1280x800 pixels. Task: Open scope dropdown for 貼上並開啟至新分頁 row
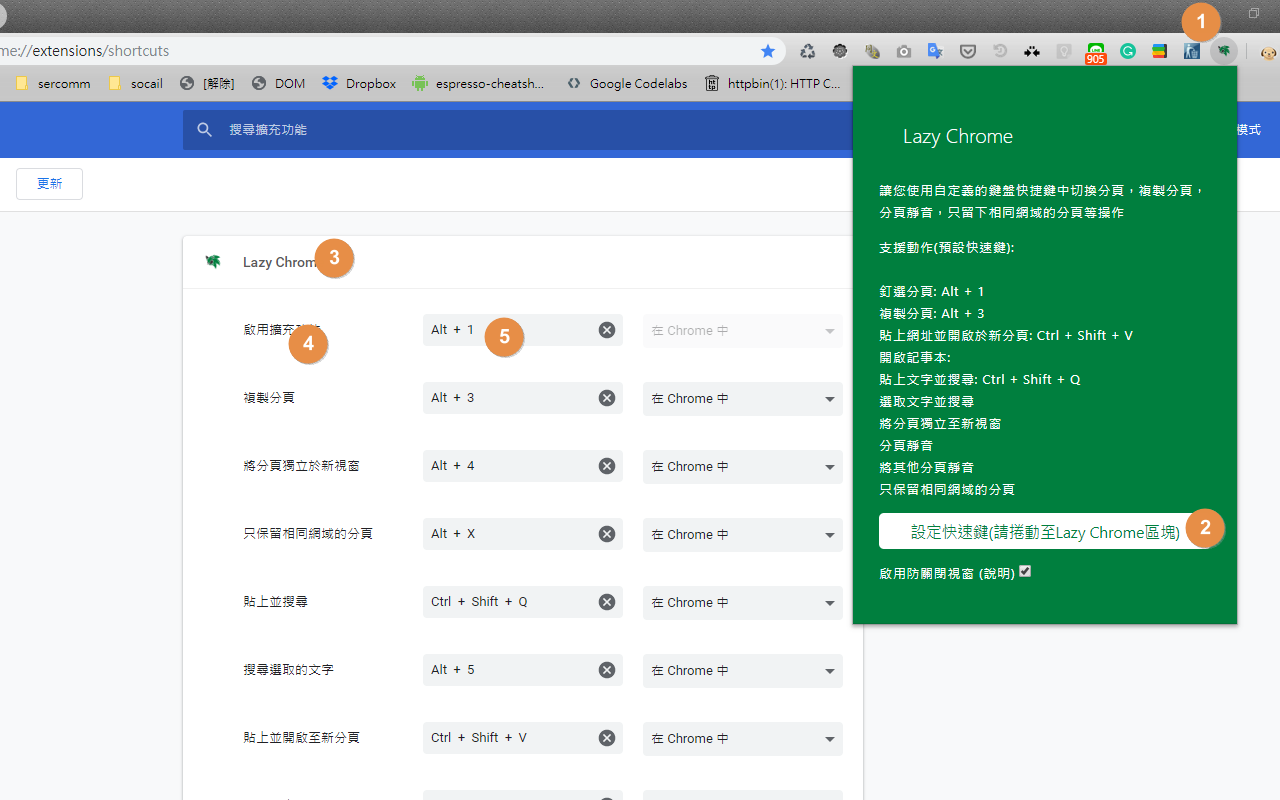[x=743, y=738]
